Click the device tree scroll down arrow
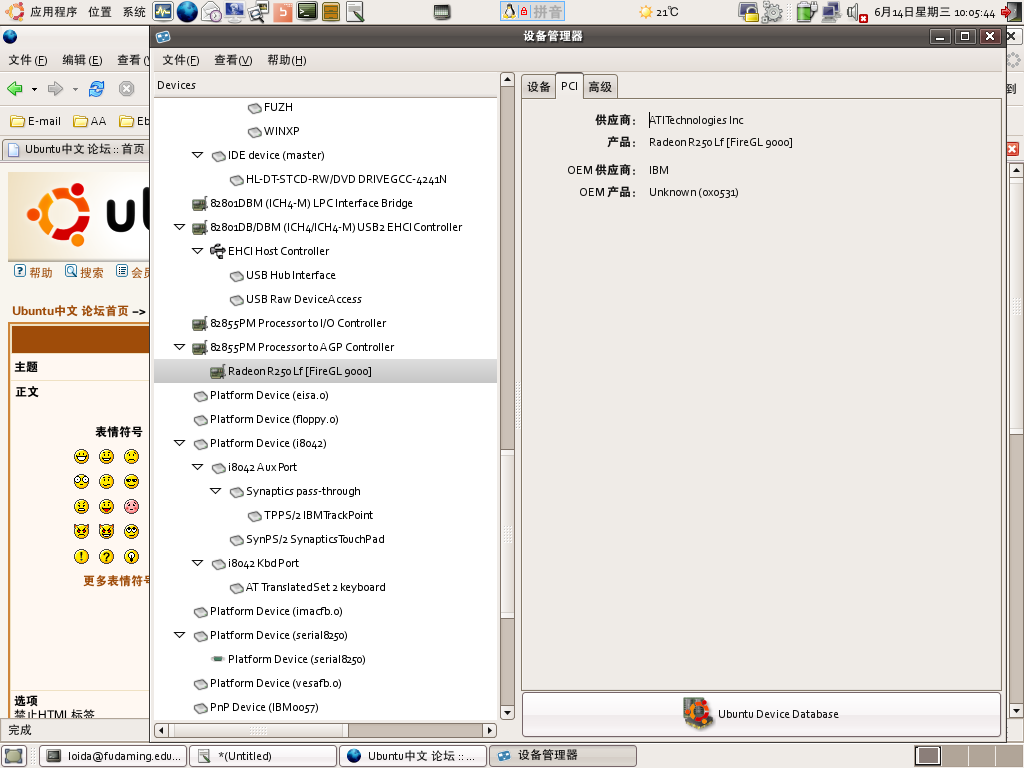This screenshot has height=768, width=1024. (507, 712)
